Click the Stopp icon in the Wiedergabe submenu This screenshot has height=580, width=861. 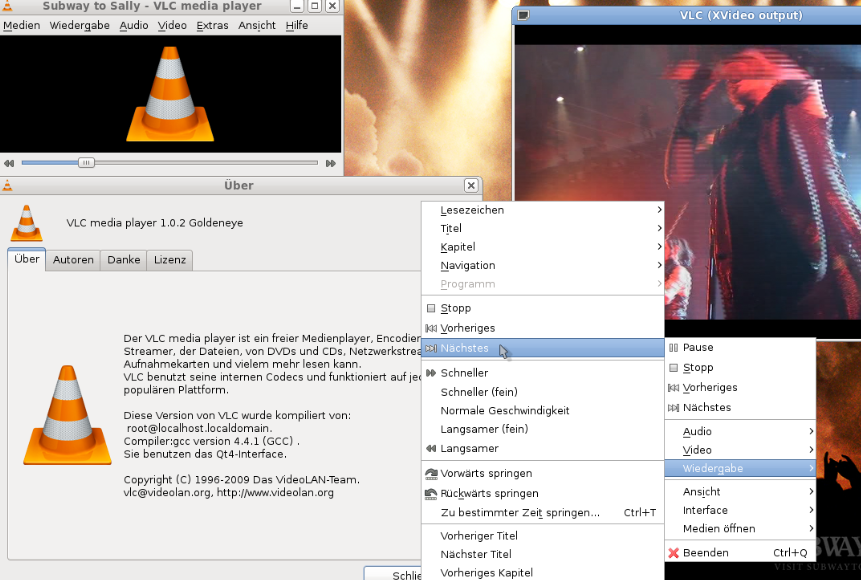(431, 308)
